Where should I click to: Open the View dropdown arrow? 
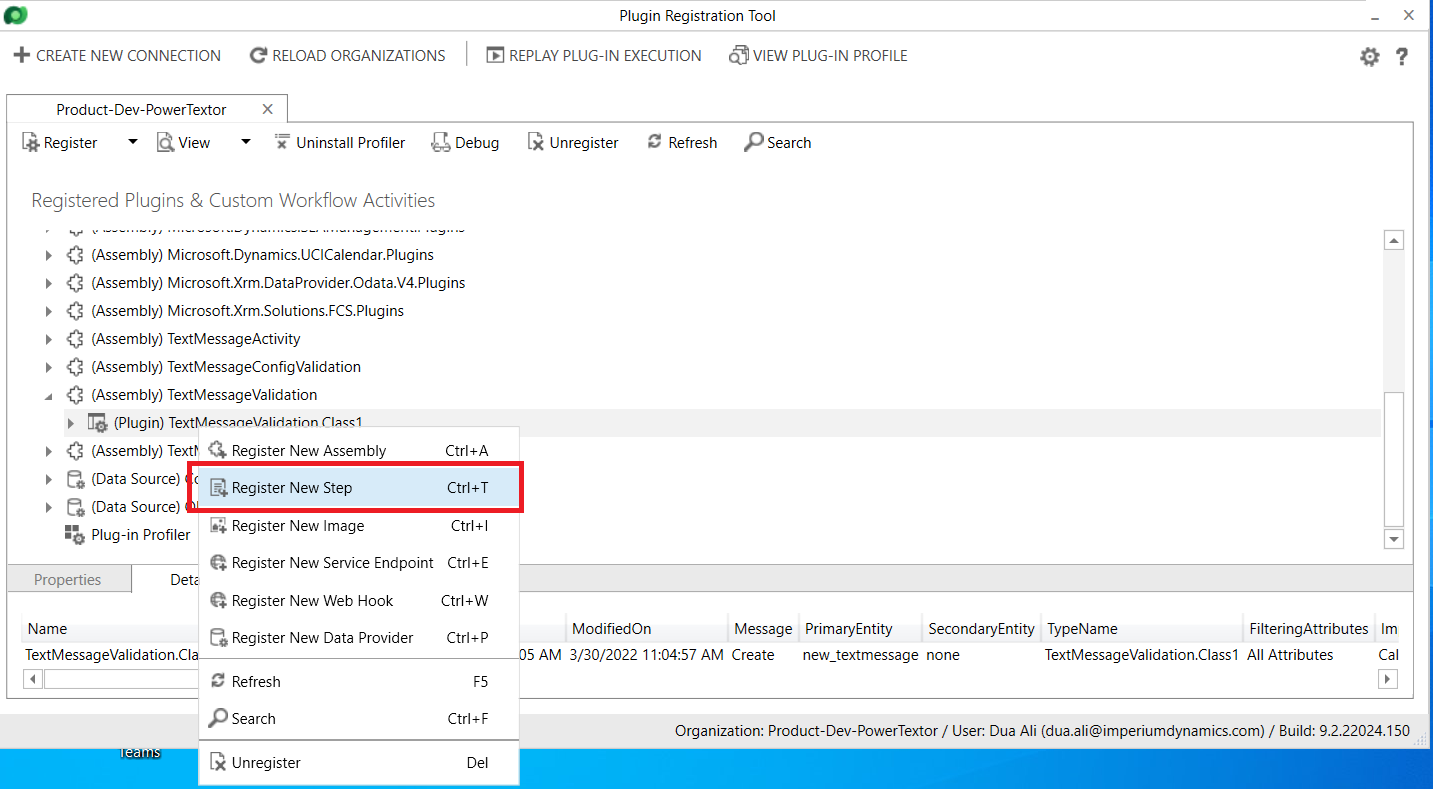point(245,142)
